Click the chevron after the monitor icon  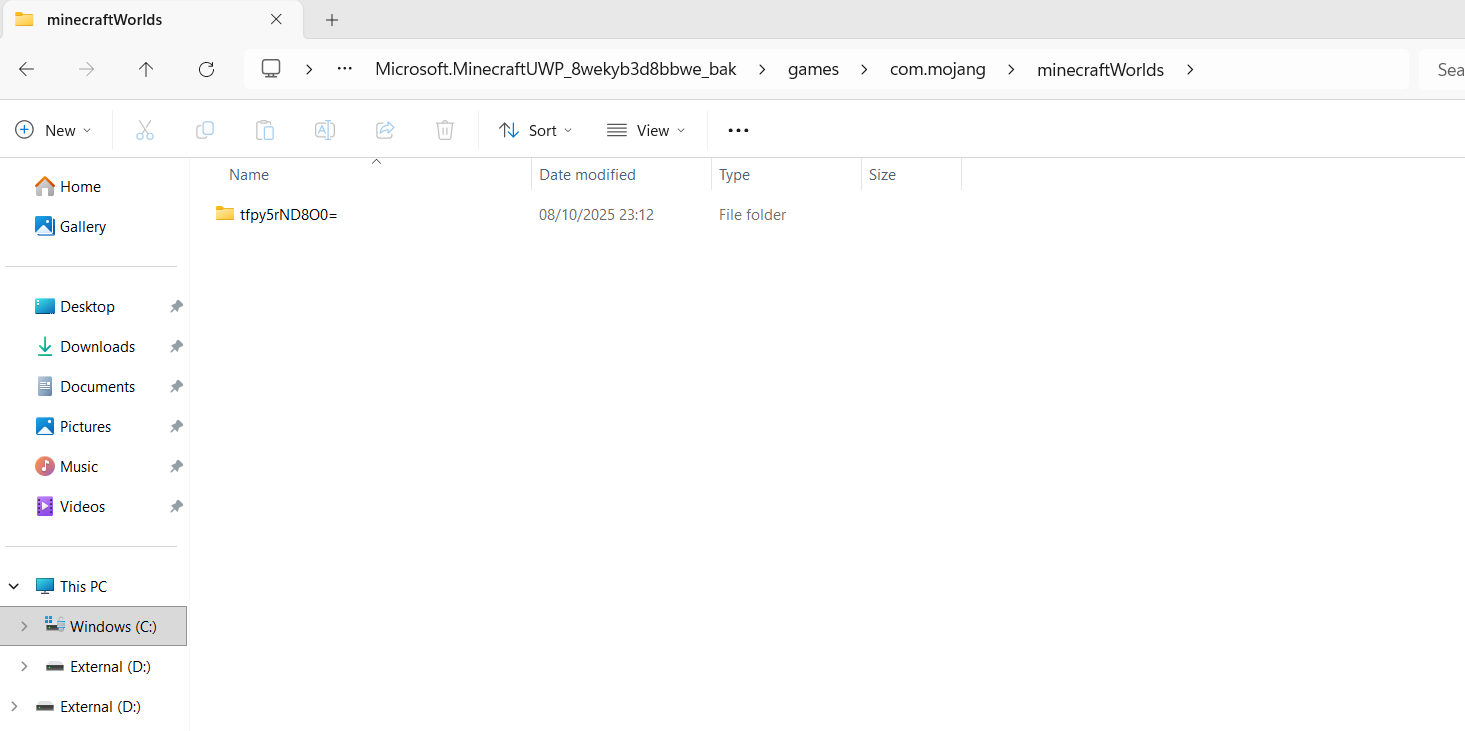310,69
